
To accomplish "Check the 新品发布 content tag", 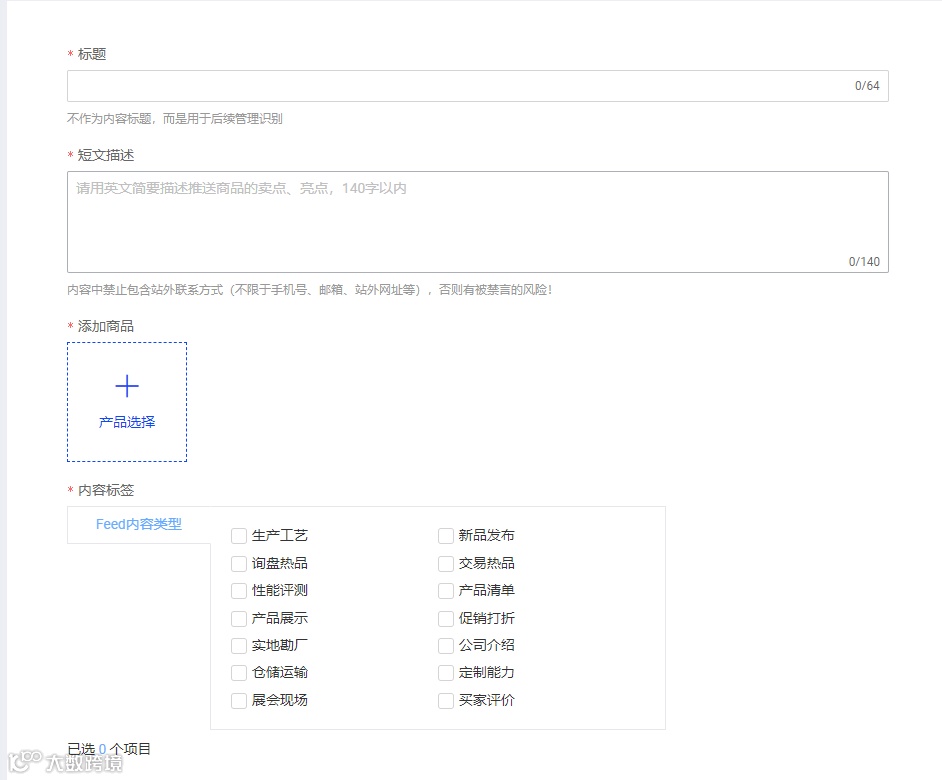I will (x=446, y=535).
